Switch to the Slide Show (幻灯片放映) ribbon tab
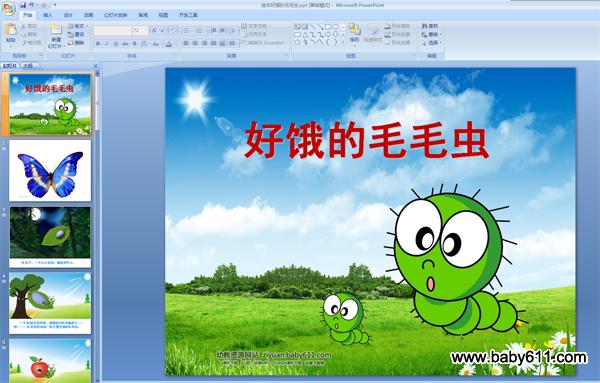 [x=116, y=15]
